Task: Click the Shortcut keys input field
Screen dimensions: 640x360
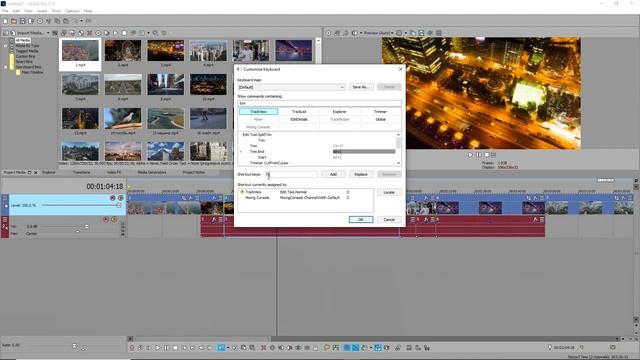Action: (291, 174)
